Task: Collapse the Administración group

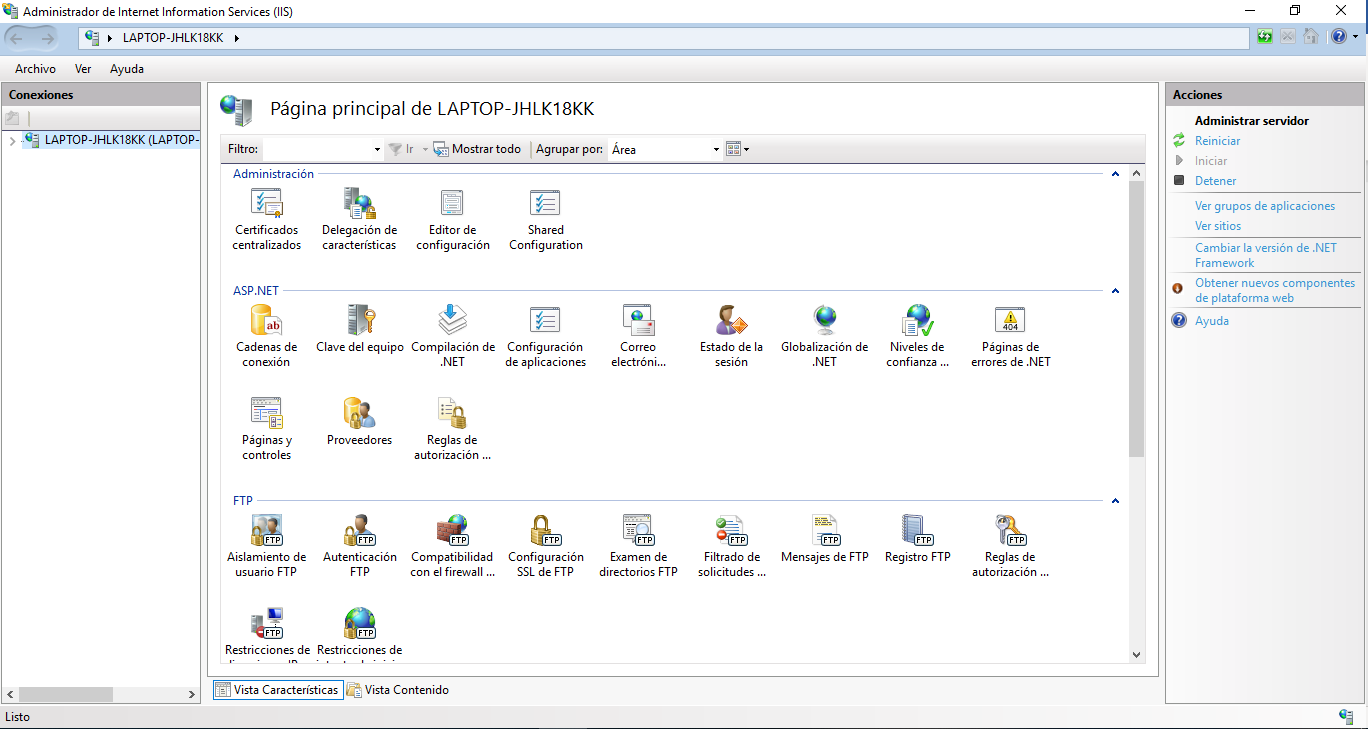Action: pyautogui.click(x=1115, y=174)
